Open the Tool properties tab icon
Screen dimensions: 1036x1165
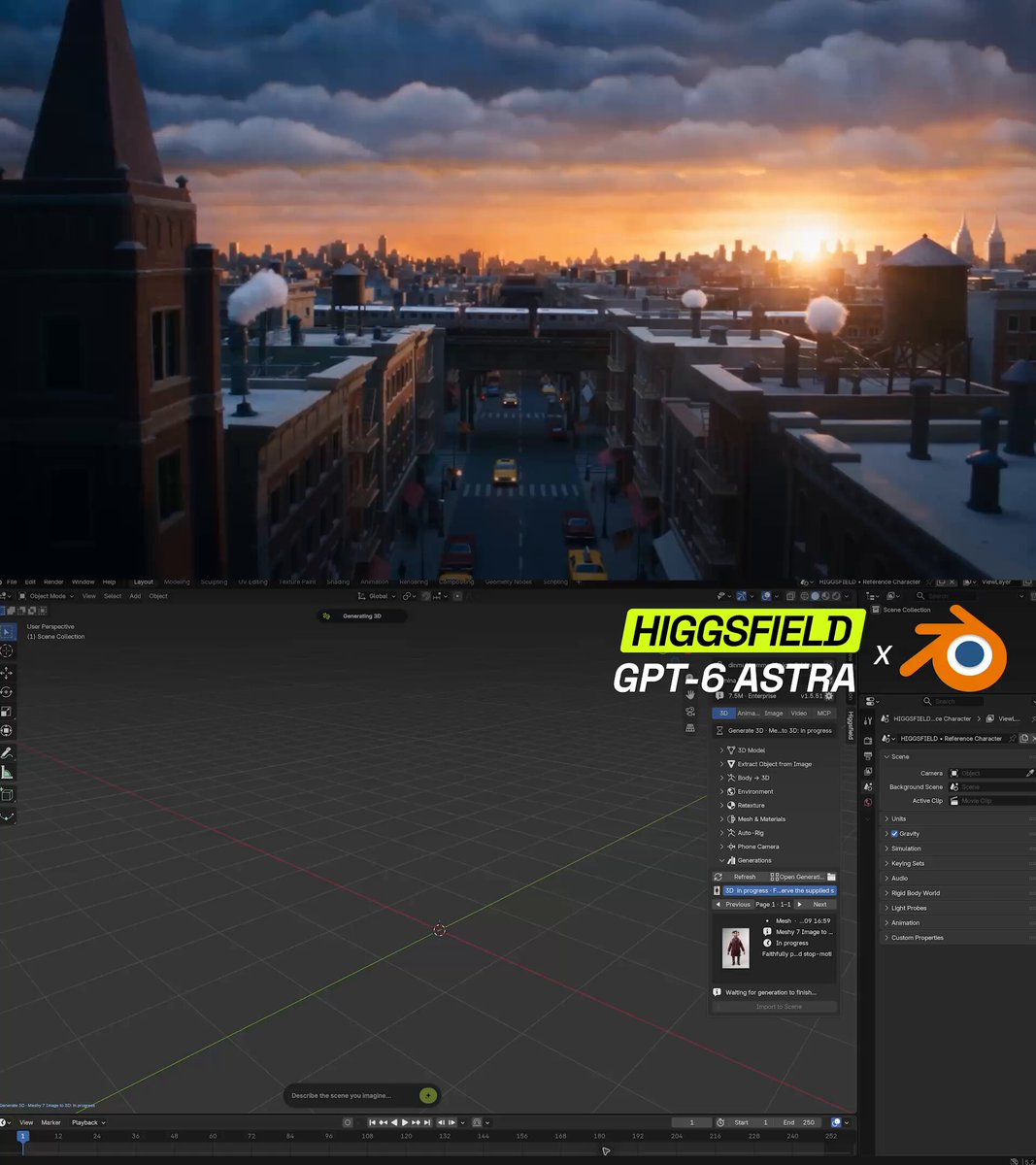868,720
